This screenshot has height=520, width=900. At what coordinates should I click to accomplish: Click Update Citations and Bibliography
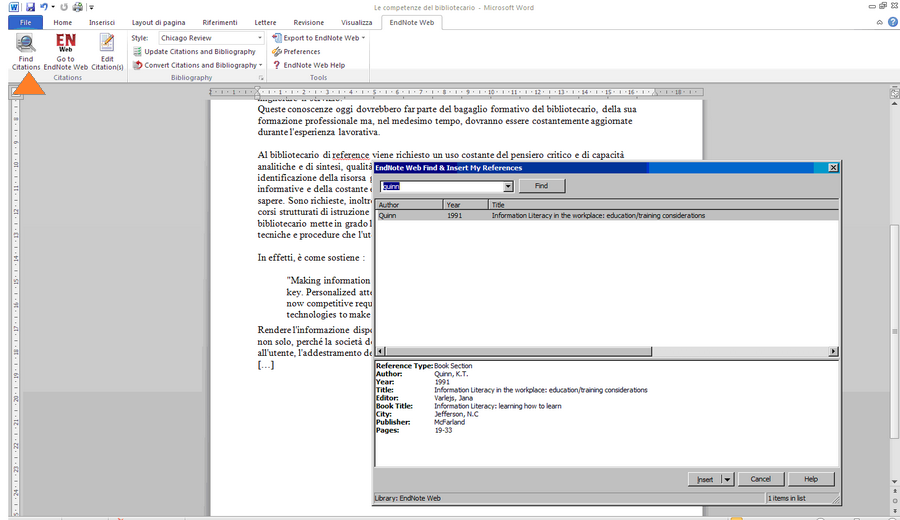point(199,51)
